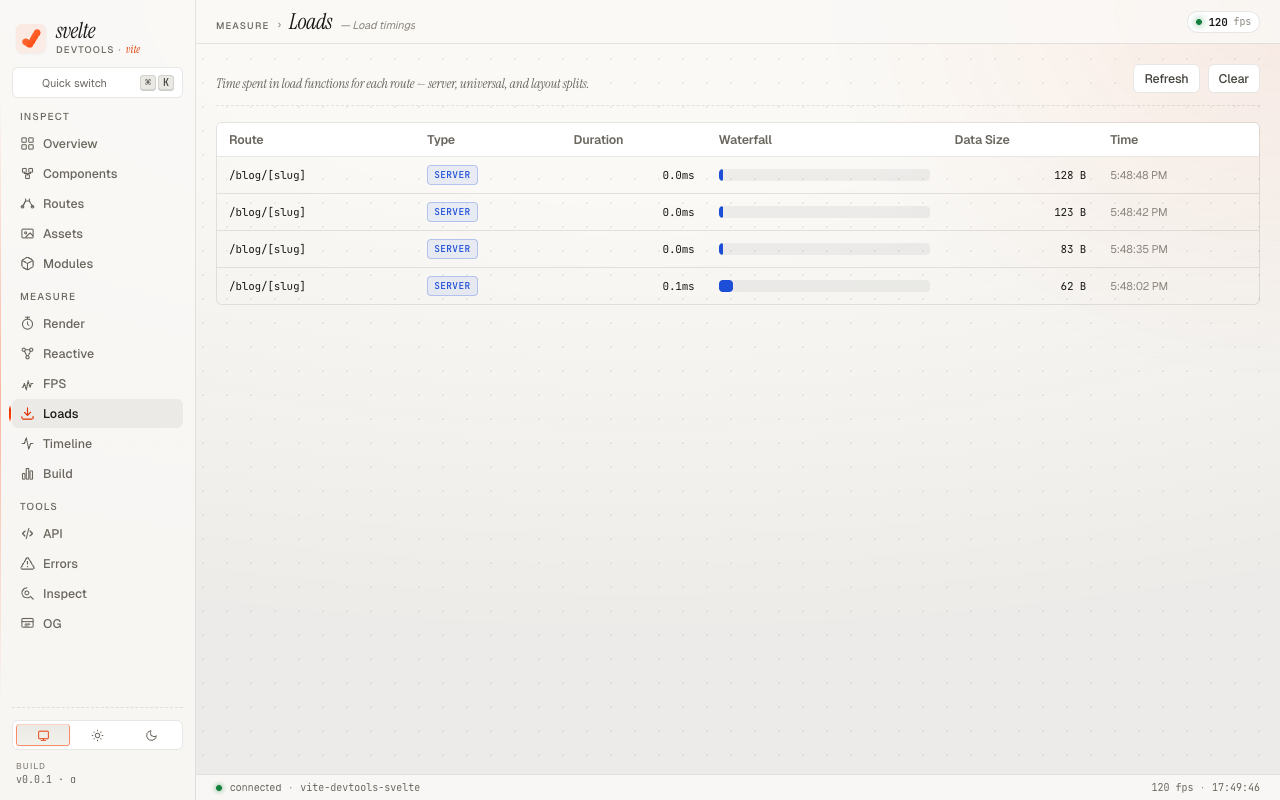Click the Assets image icon
This screenshot has width=1280, height=800.
[x=28, y=234]
